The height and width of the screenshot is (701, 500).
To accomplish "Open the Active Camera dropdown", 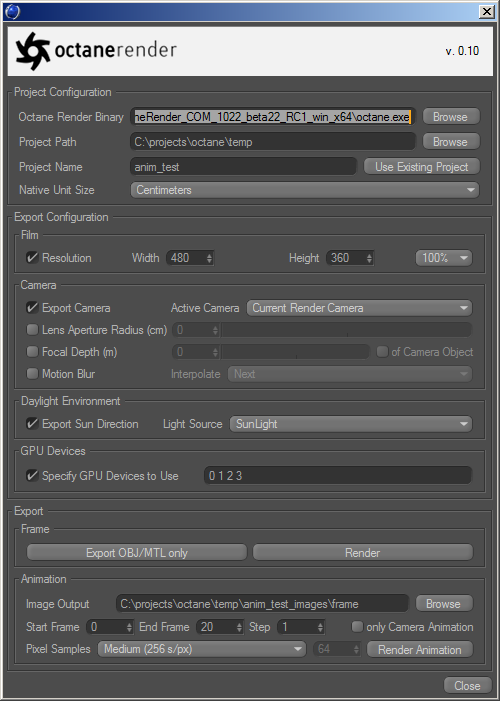I will coord(359,308).
